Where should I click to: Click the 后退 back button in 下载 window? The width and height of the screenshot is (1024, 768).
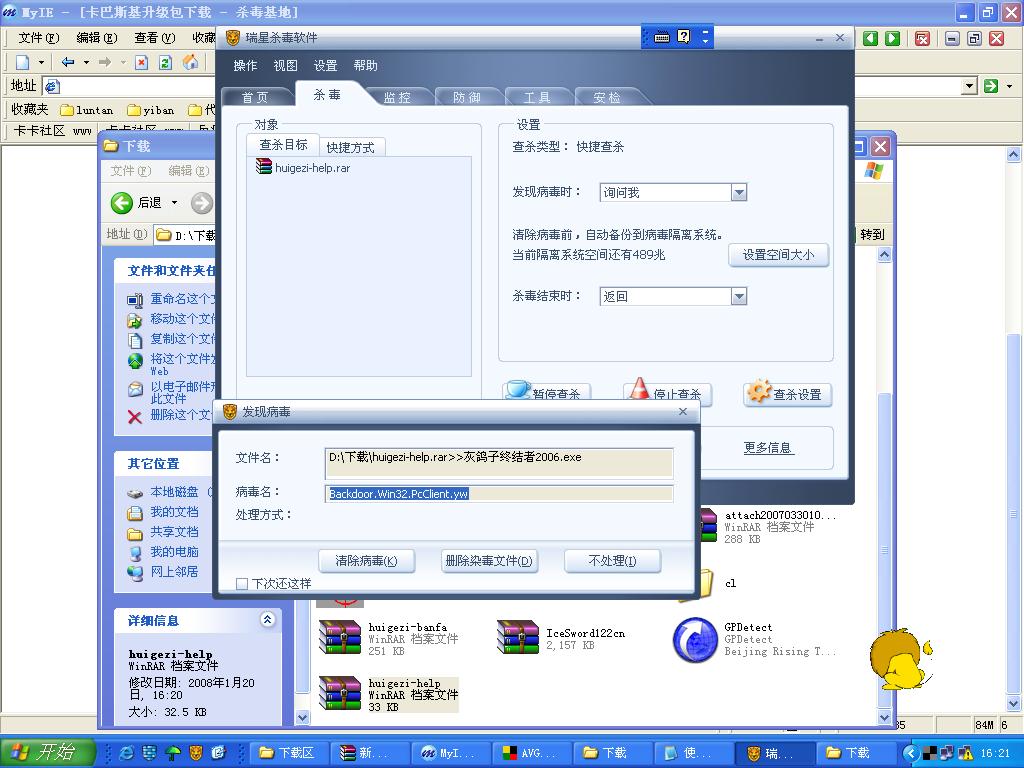point(136,203)
